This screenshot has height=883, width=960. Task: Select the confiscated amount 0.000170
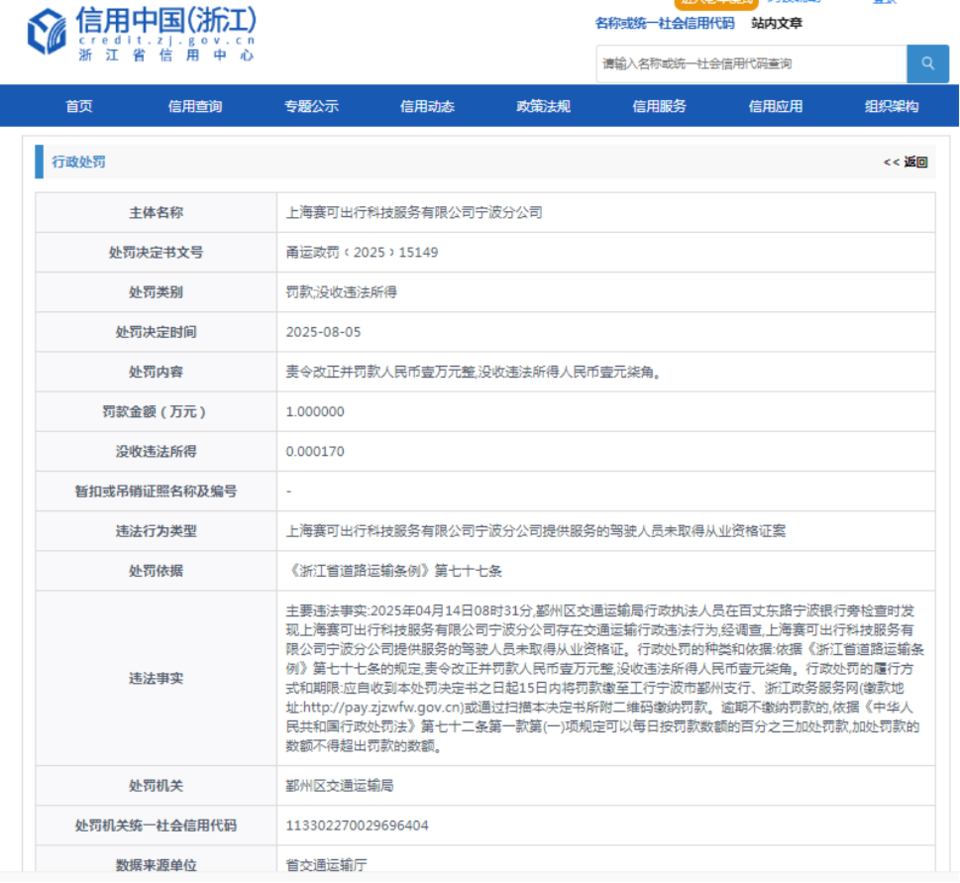[315, 451]
